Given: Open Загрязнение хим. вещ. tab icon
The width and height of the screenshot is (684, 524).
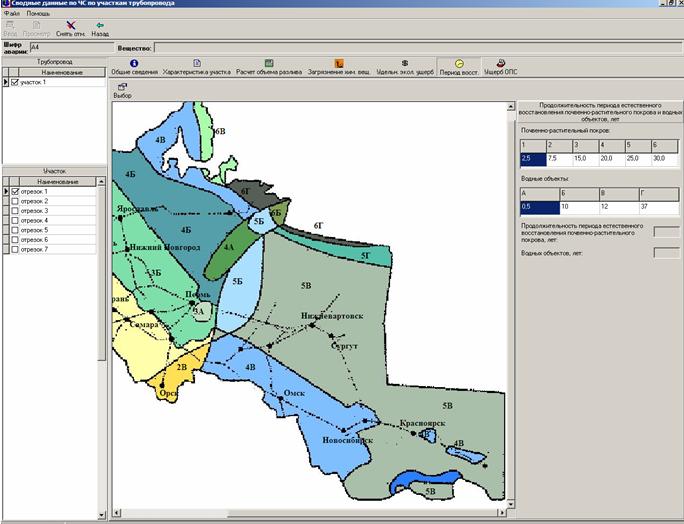Looking at the screenshot, I should [339, 63].
